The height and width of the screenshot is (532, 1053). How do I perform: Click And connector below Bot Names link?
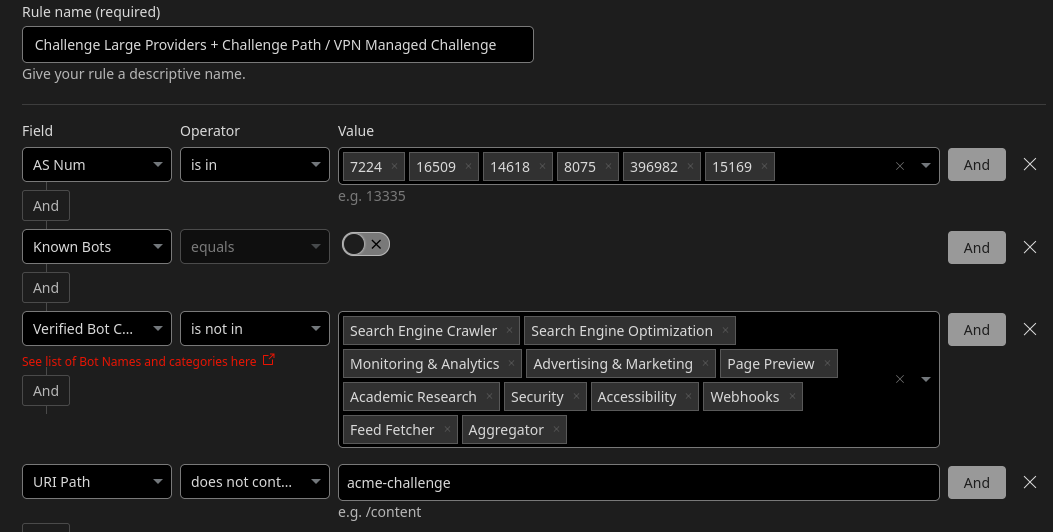coord(46,391)
